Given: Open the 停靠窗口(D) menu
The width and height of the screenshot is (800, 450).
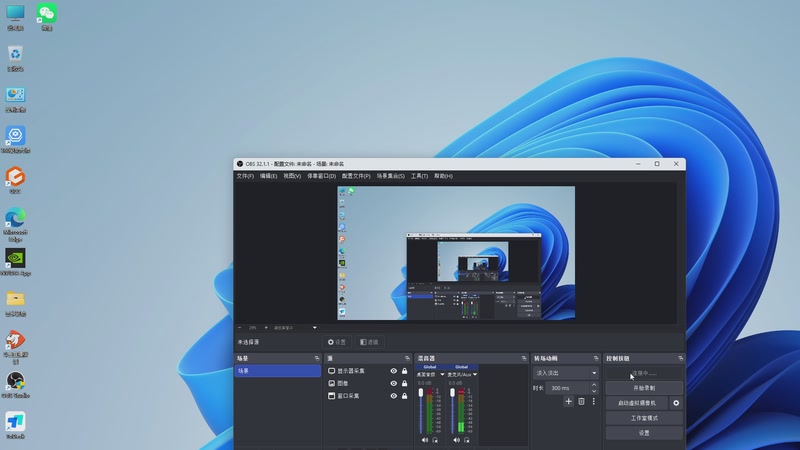Looking at the screenshot, I should pos(321,176).
